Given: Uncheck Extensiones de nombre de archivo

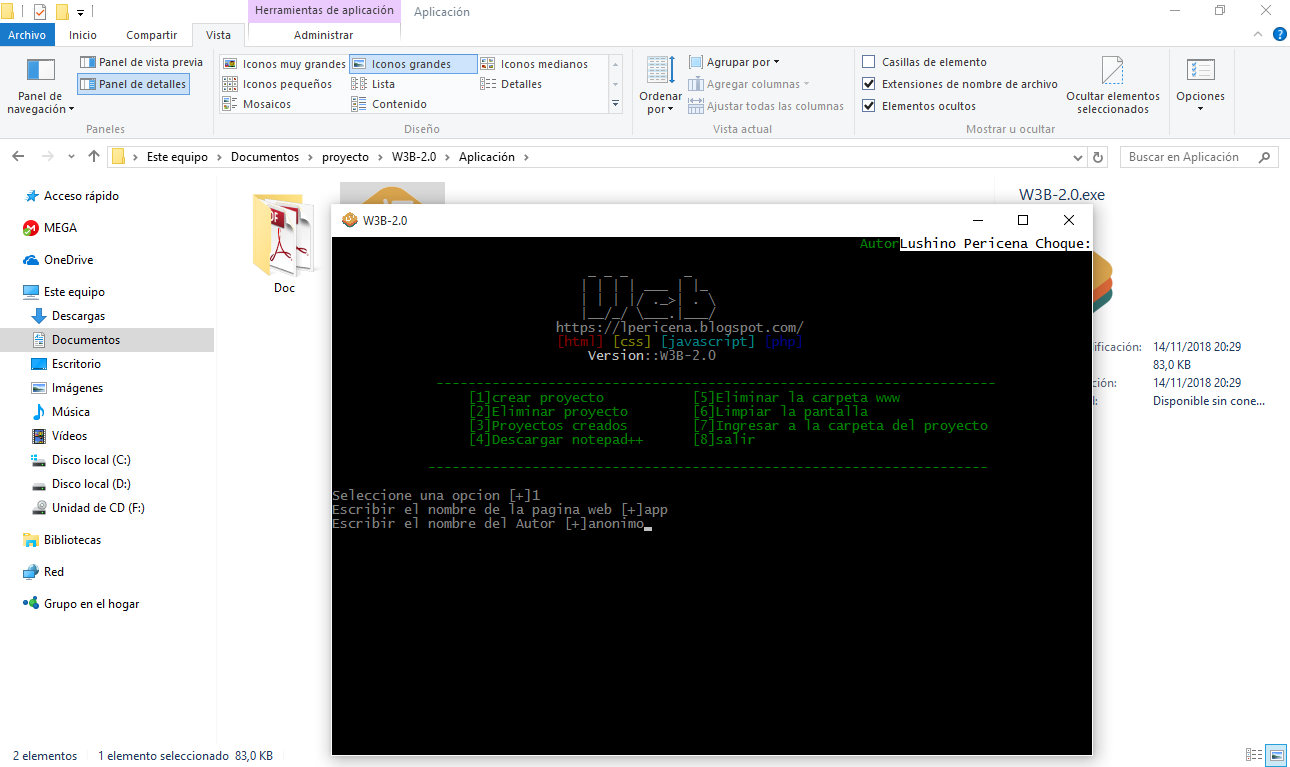Looking at the screenshot, I should [869, 84].
